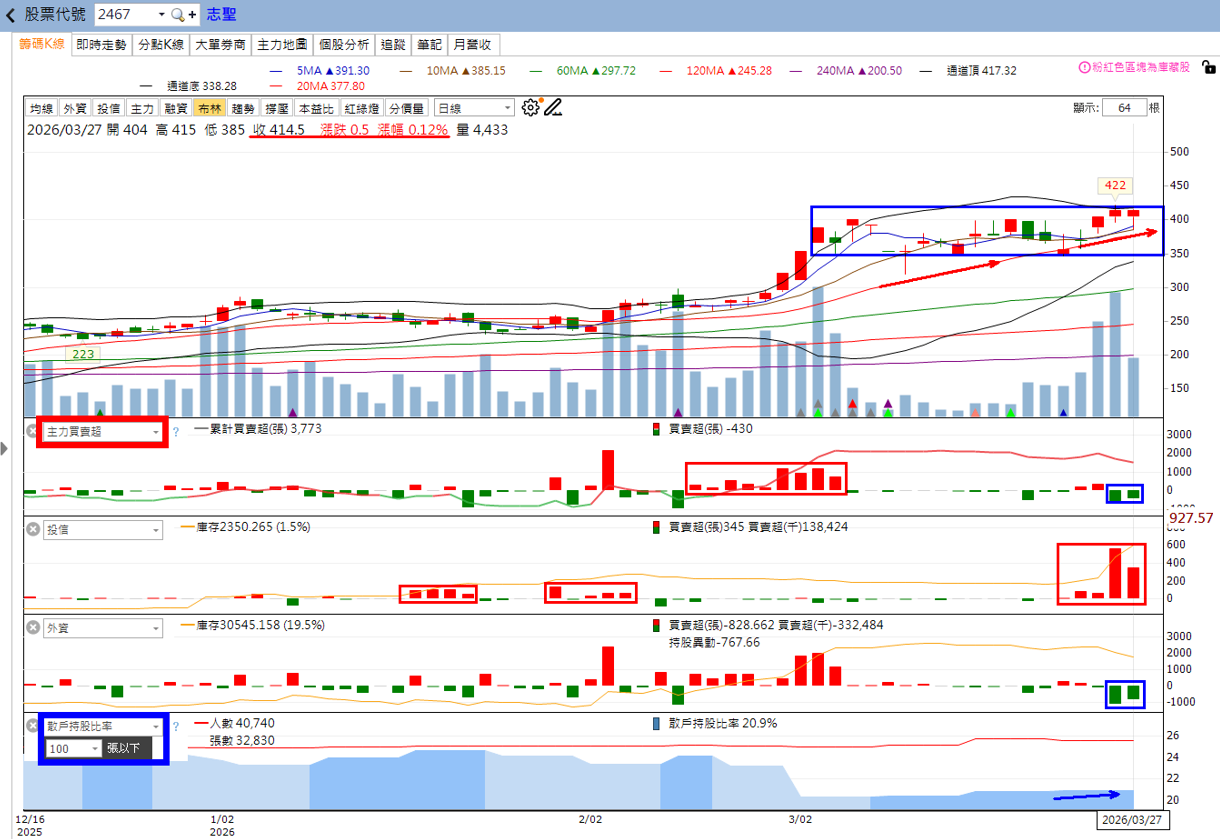
Task: Open help for 主力買賣超 indicator
Action: pos(175,432)
